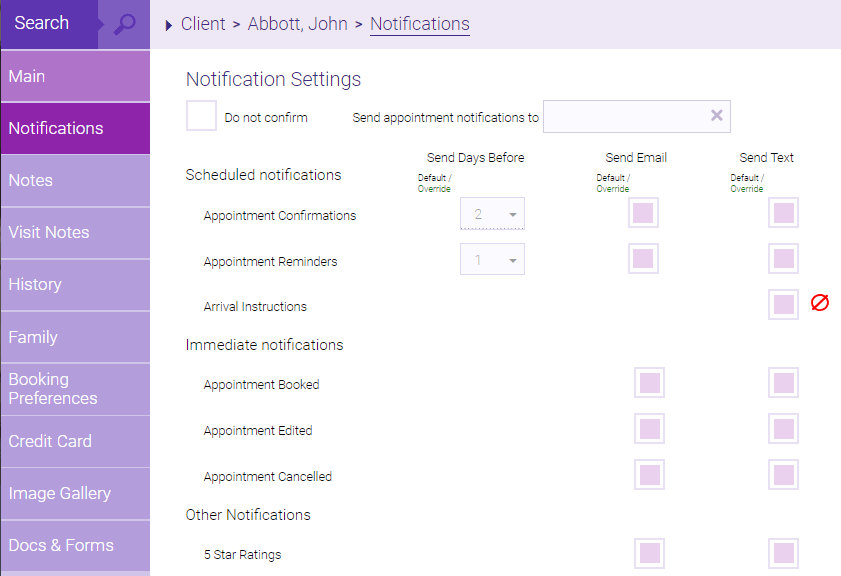Toggle Send Email for Appointment Reminders
The width and height of the screenshot is (841, 576).
coord(643,259)
